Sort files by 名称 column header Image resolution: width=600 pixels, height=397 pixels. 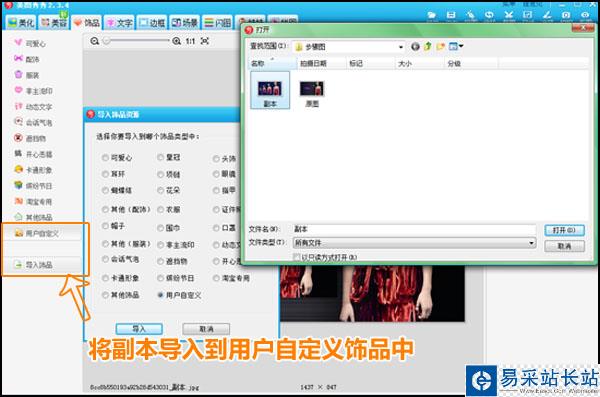click(x=272, y=64)
